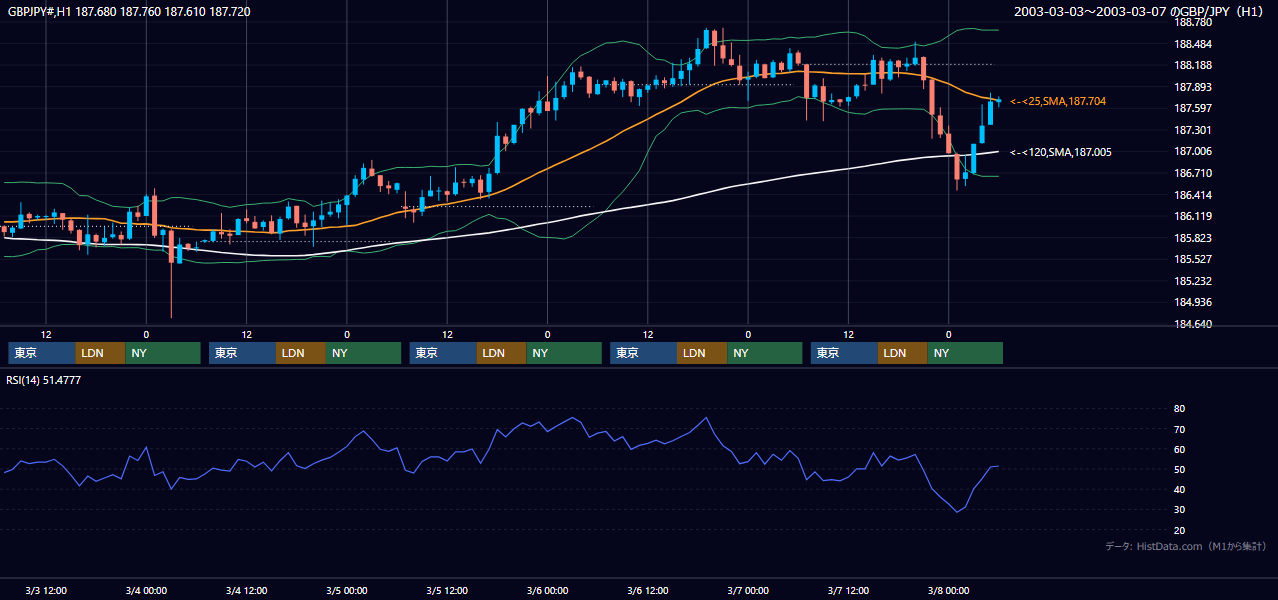The height and width of the screenshot is (600, 1278).
Task: Click RSI scale value 70
Action: point(1180,429)
